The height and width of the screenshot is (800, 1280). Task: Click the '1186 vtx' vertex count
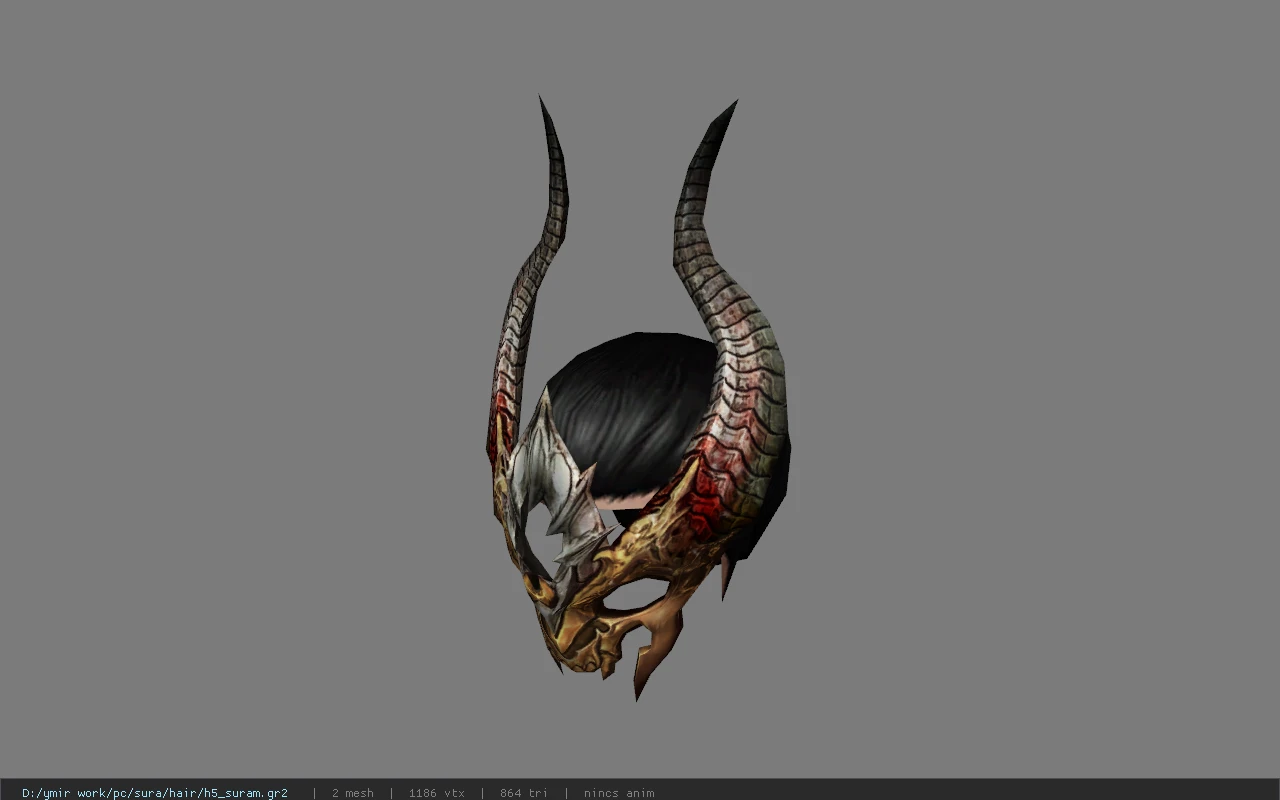click(437, 793)
